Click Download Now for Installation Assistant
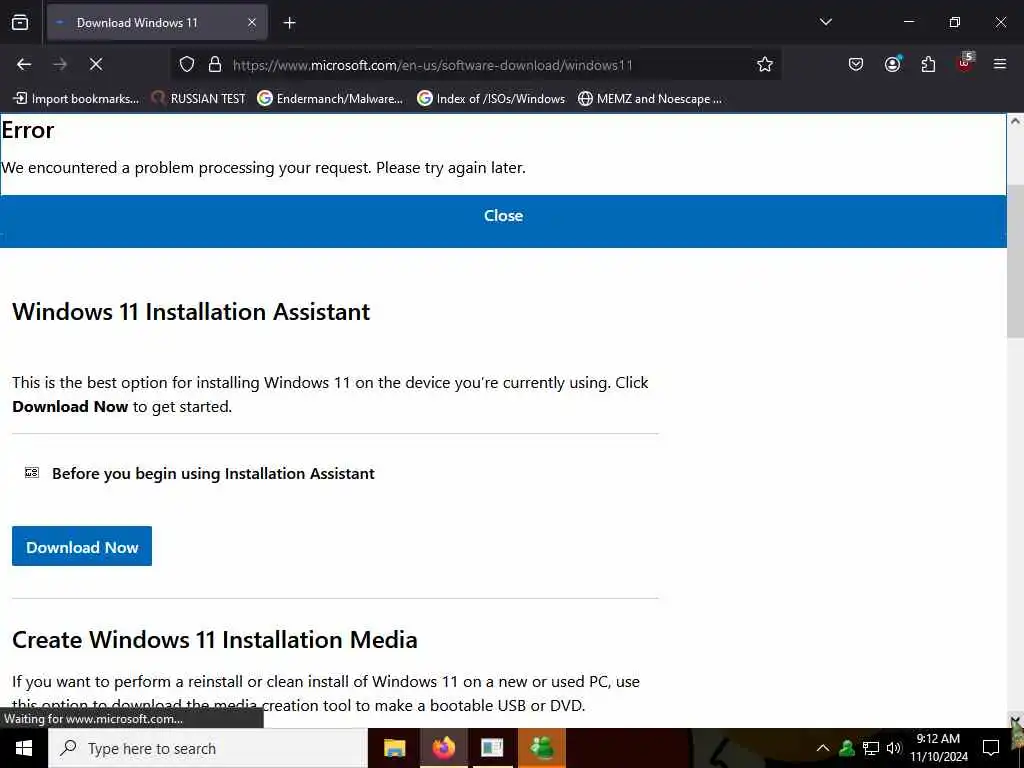 click(x=82, y=547)
